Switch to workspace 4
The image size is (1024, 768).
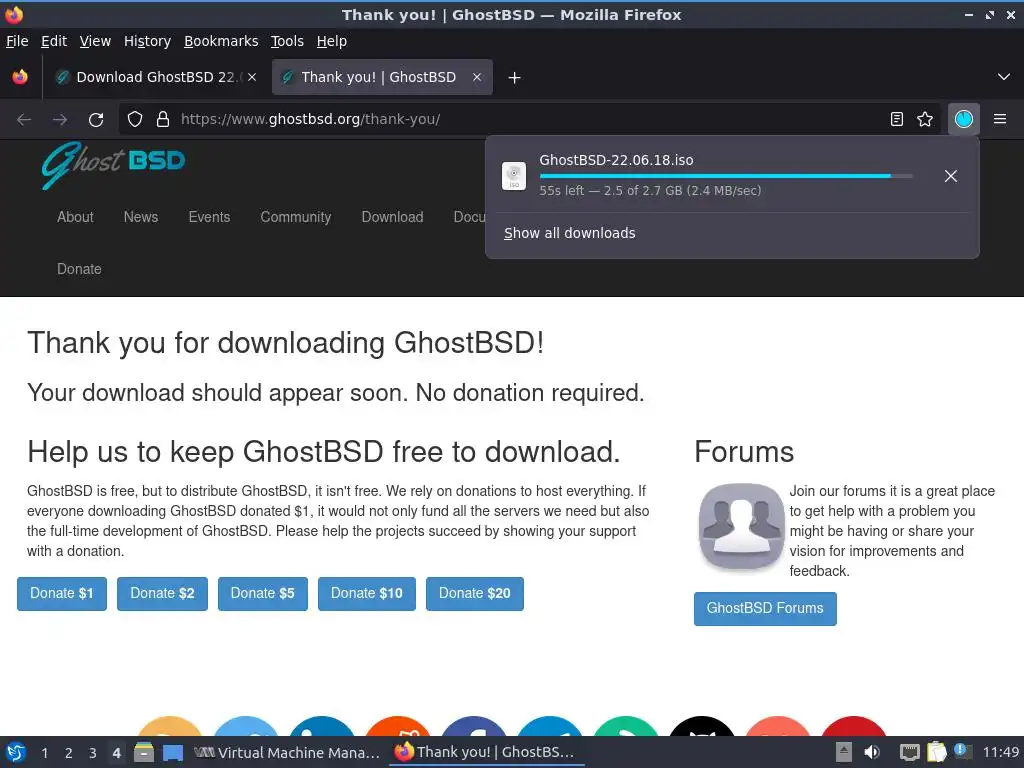(x=116, y=753)
